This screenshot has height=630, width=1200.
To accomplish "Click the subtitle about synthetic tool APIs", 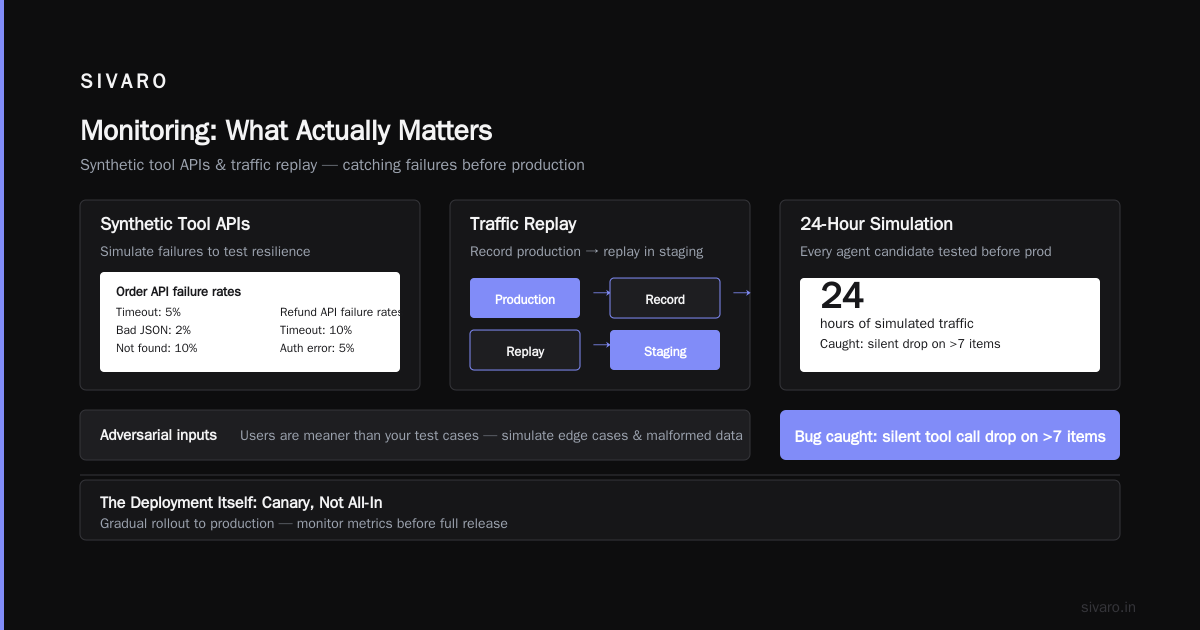I will pos(332,165).
